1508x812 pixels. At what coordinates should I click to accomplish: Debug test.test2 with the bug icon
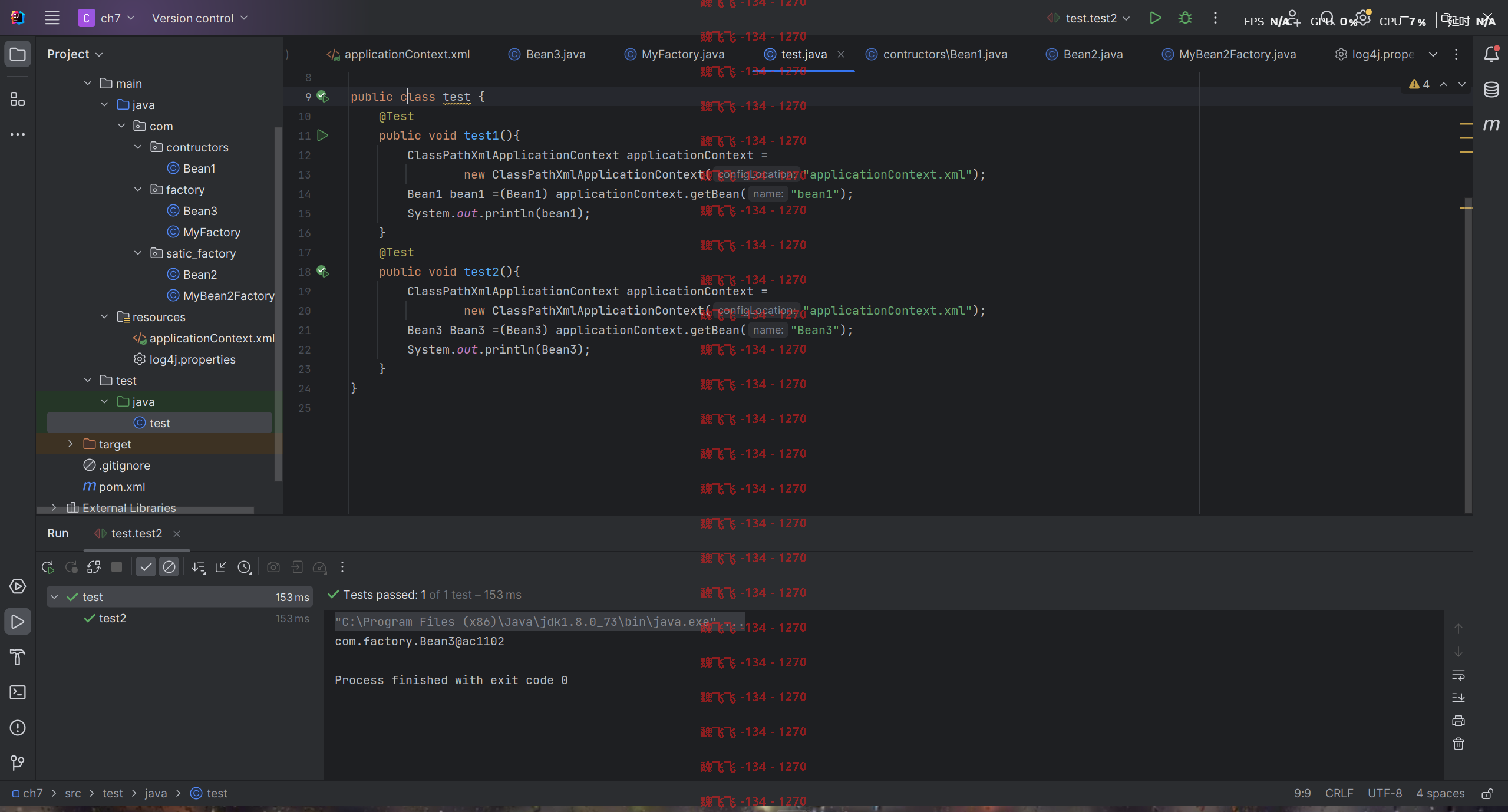(x=1185, y=18)
